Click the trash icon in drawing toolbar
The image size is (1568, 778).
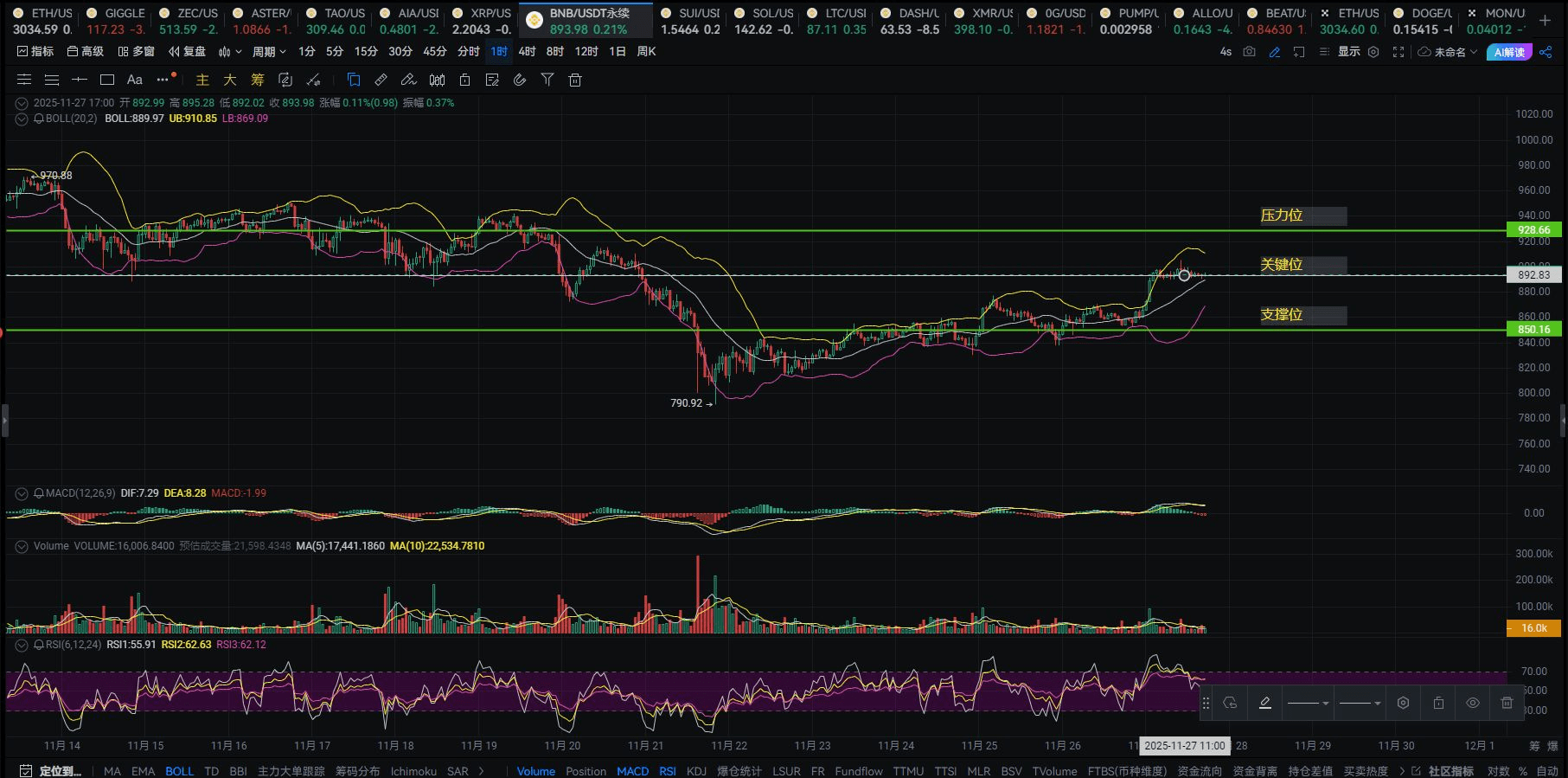[x=574, y=80]
